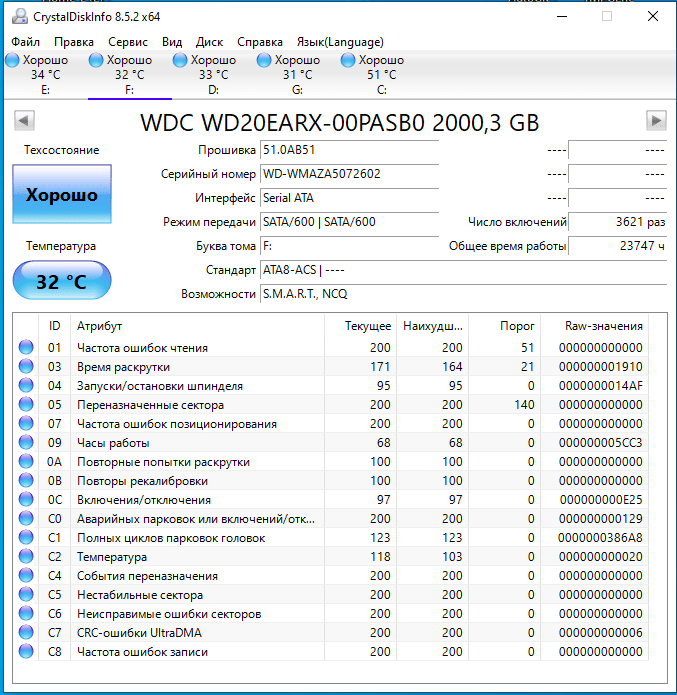Image resolution: width=677 pixels, height=695 pixels.
Task: Open the Язык(Language) menu
Action: point(340,42)
